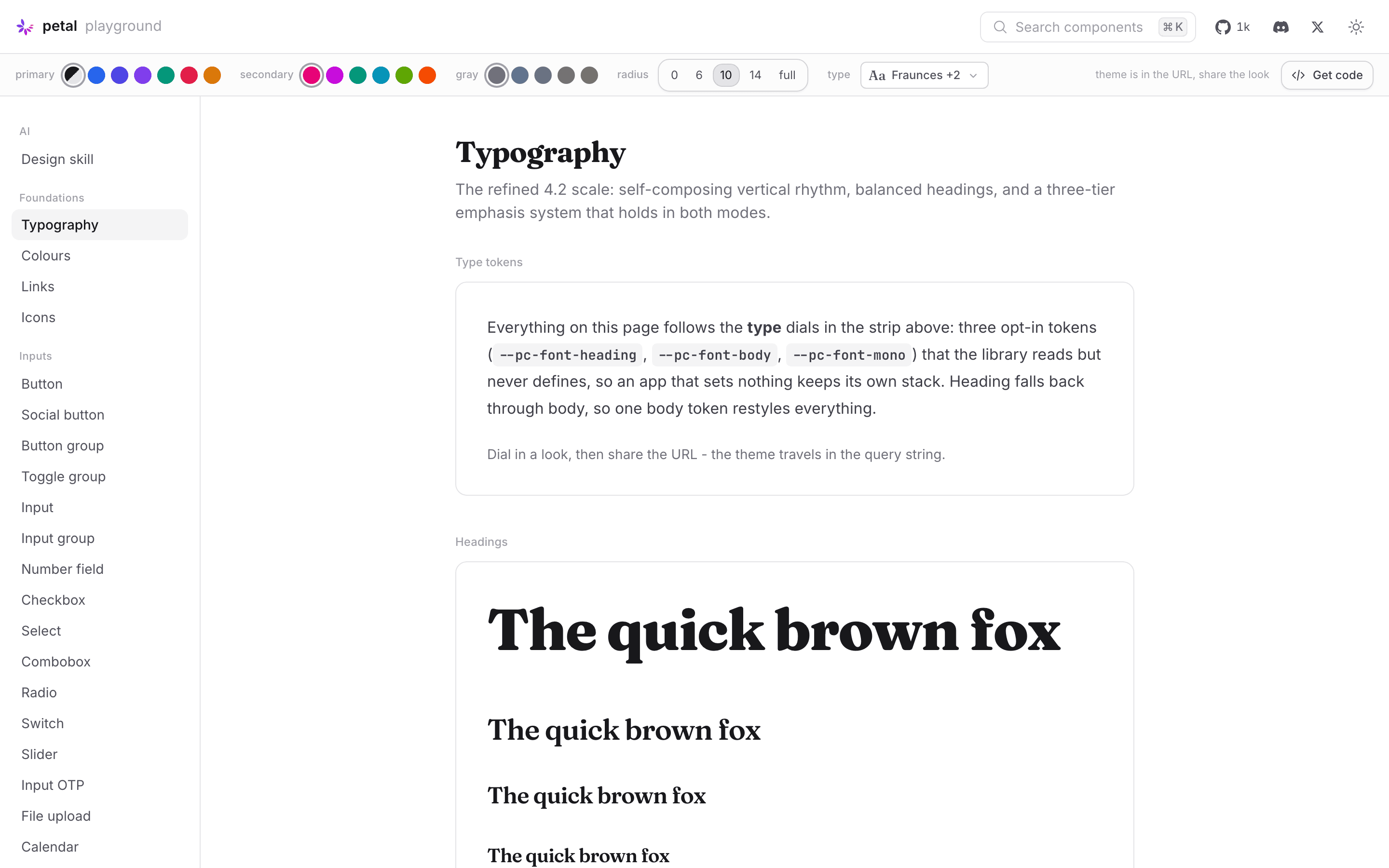
Task: Select radius 10 option
Action: pyautogui.click(x=726, y=75)
